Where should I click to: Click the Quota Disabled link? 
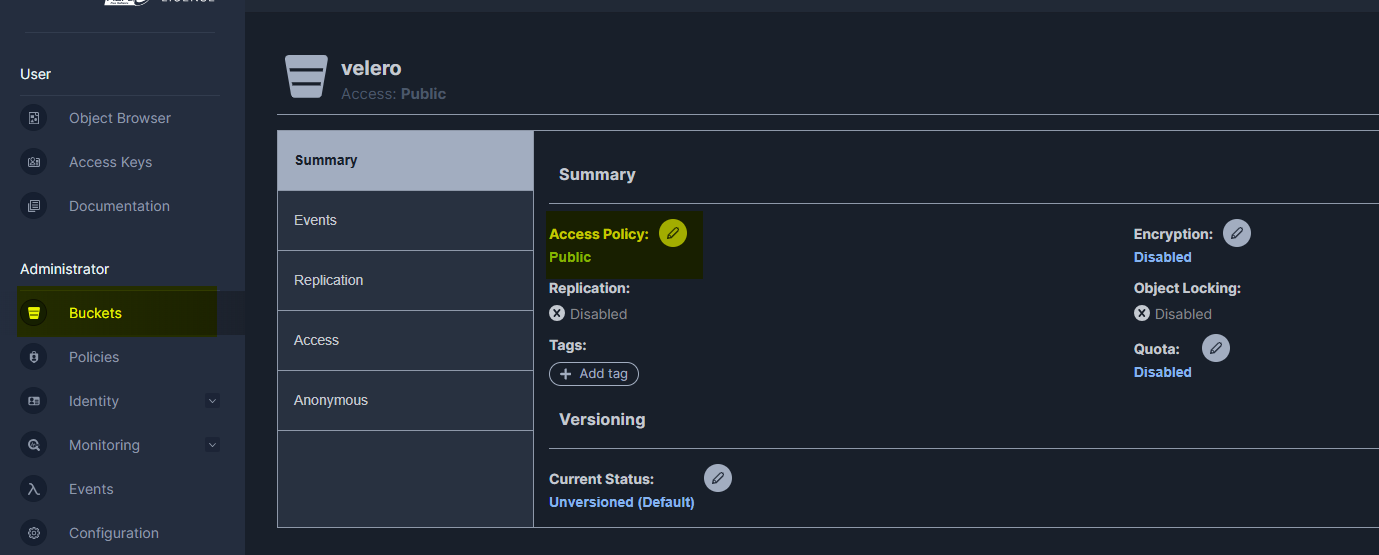[x=1162, y=372]
